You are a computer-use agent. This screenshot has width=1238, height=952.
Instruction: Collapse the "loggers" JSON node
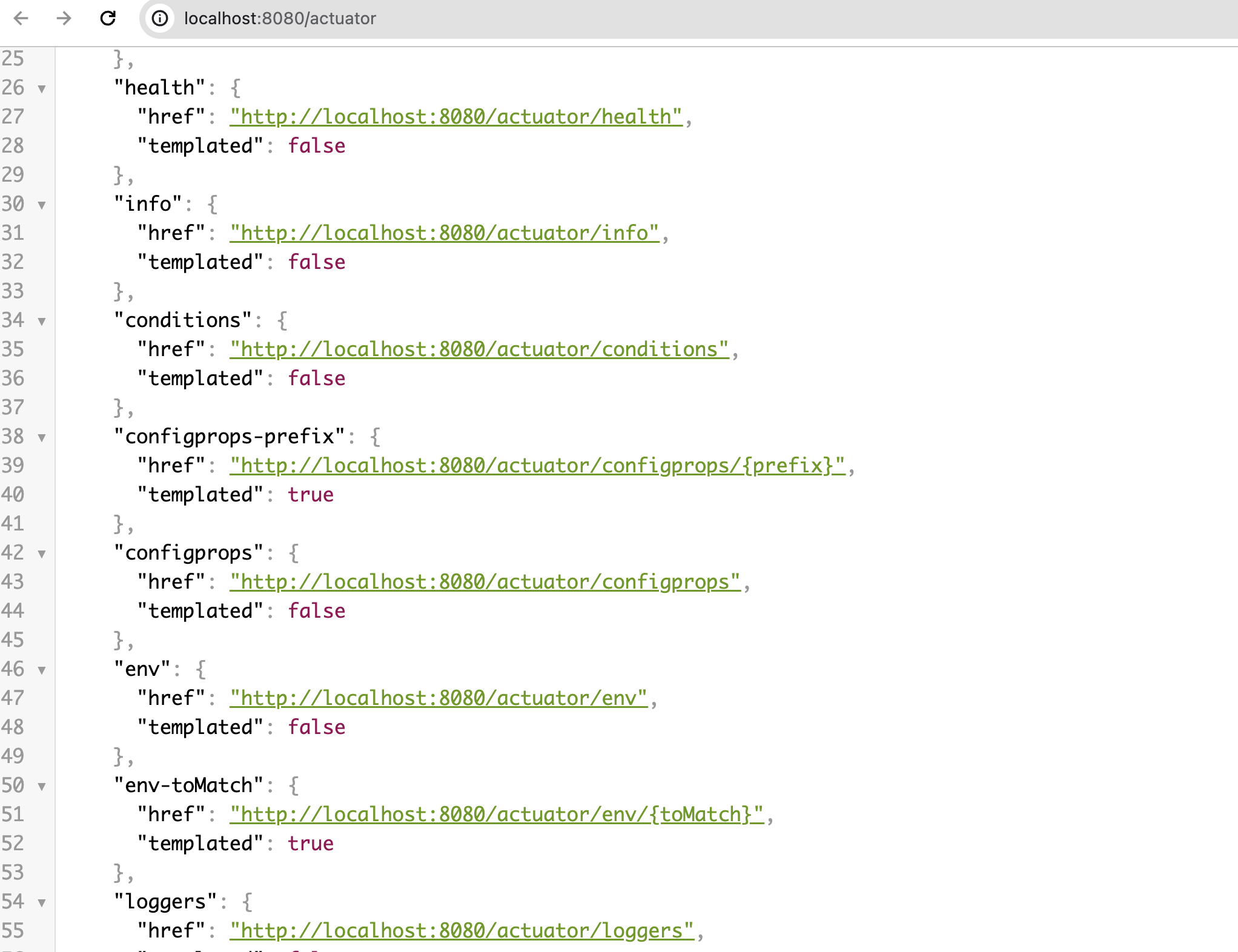[42, 903]
